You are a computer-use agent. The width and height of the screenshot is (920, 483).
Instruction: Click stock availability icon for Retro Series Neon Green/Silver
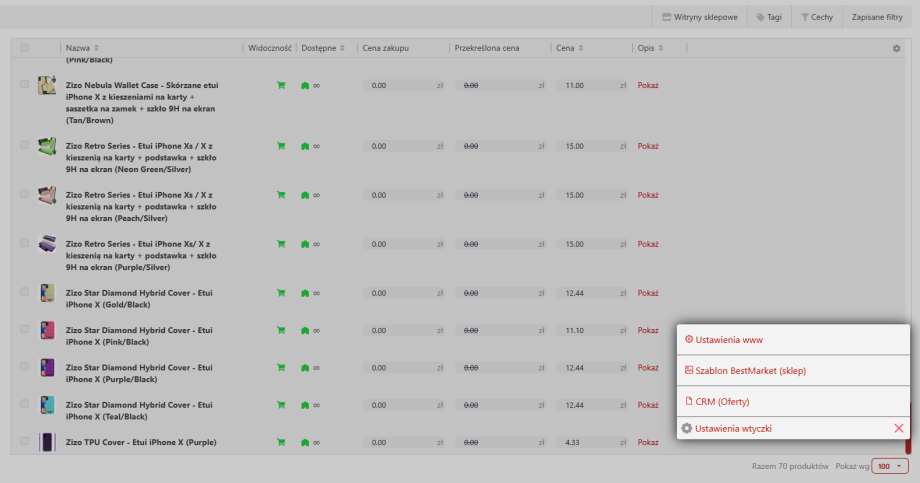tap(305, 146)
